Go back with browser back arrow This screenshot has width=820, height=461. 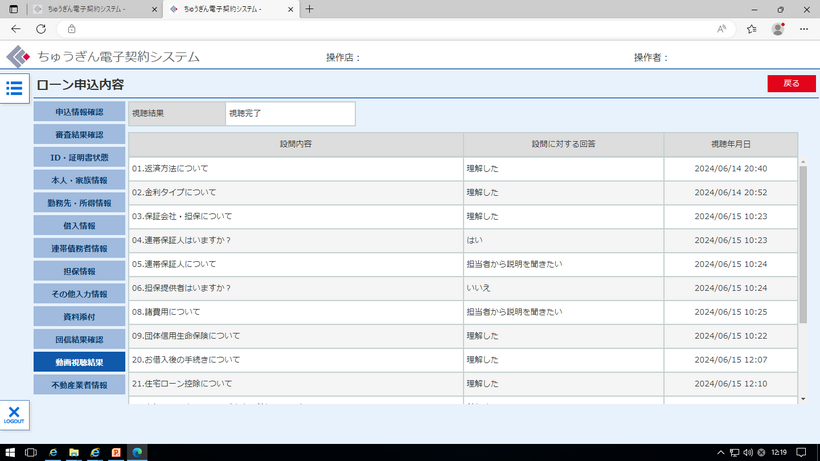[15, 29]
